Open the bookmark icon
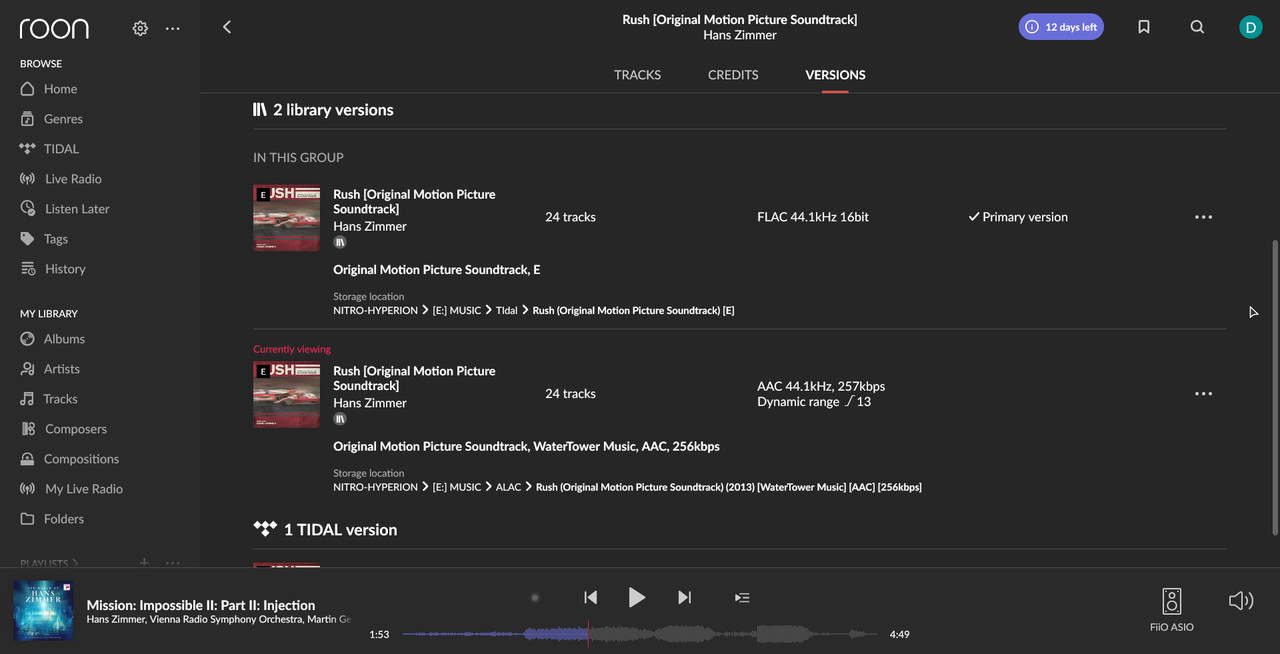The image size is (1280, 654). 1144,27
